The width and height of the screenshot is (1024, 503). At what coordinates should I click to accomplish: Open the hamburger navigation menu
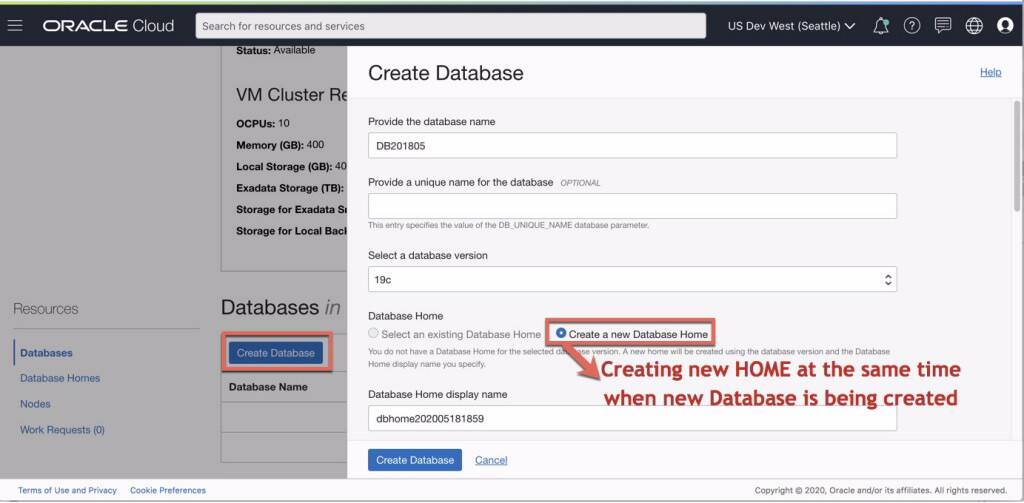click(x=15, y=26)
